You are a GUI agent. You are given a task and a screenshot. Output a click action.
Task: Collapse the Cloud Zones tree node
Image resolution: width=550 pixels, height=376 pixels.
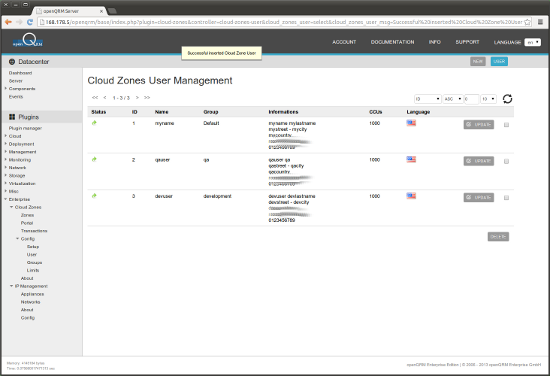[x=12, y=207]
